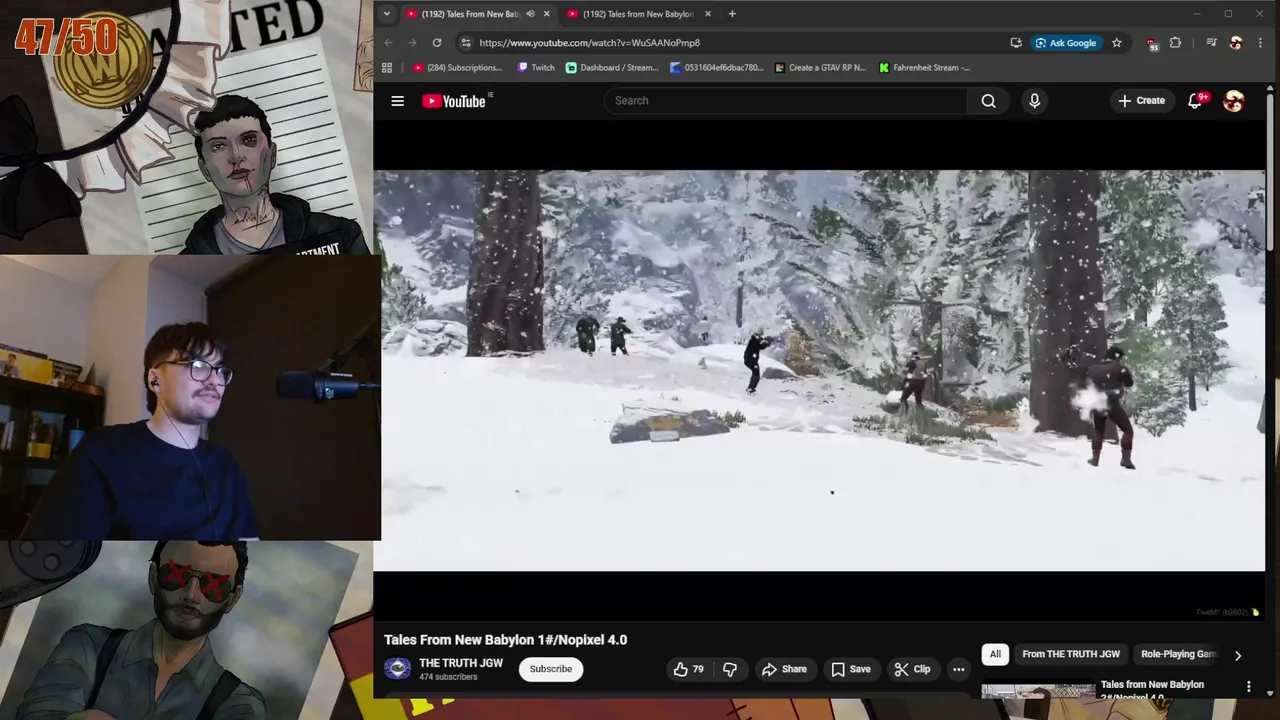Open the YouTube hamburger guide menu

pos(397,101)
